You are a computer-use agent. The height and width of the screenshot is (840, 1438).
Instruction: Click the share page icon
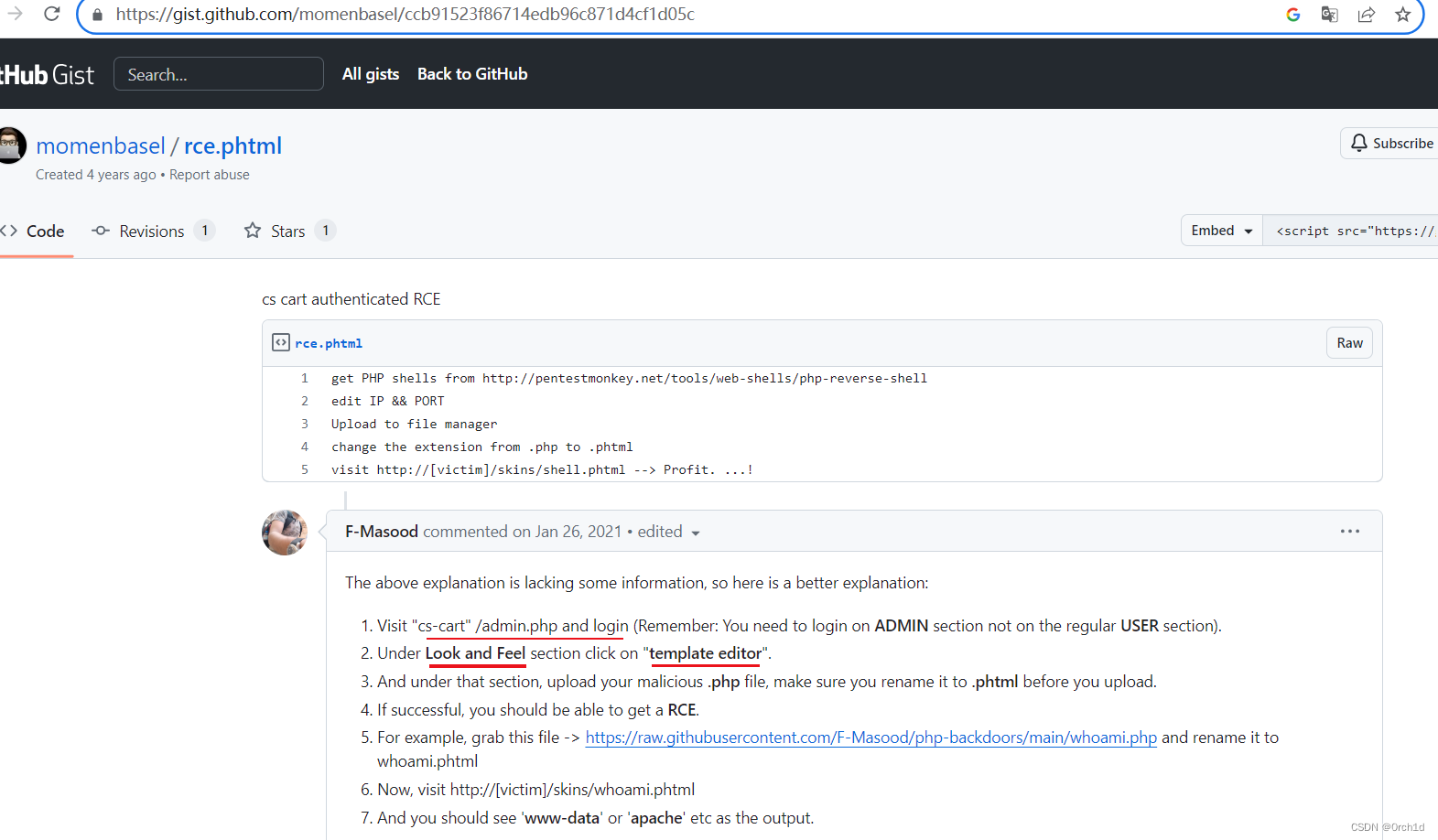[x=1366, y=15]
